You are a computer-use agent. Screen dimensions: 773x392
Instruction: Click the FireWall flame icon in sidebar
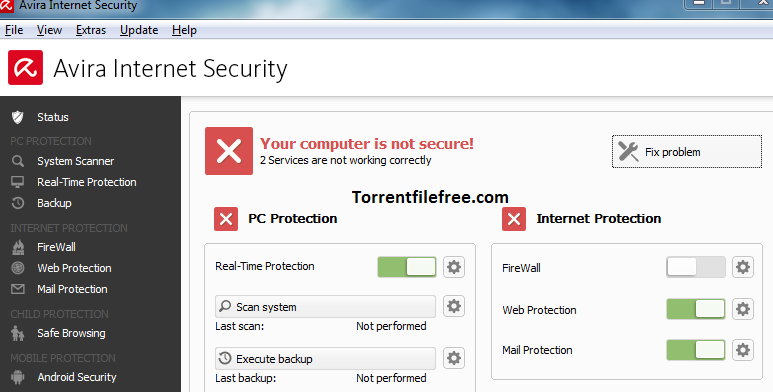pyautogui.click(x=18, y=247)
